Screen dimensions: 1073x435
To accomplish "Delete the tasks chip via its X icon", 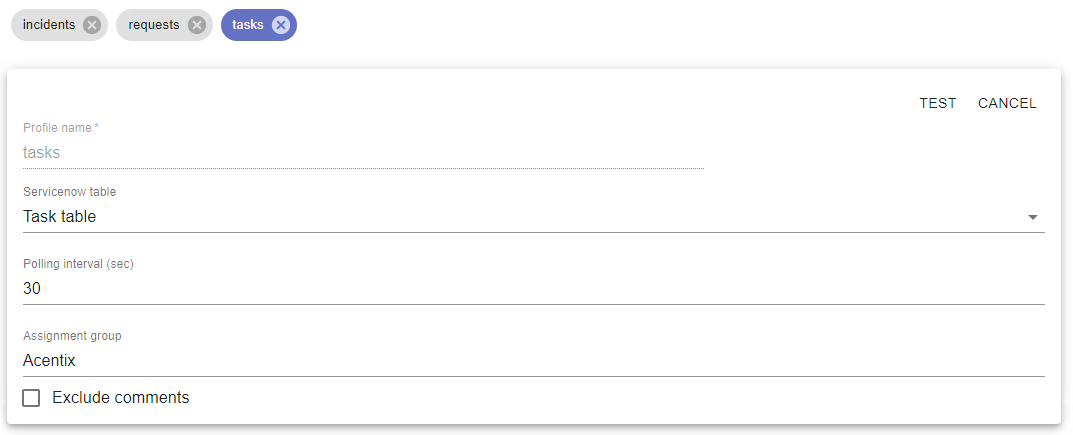I will (281, 25).
